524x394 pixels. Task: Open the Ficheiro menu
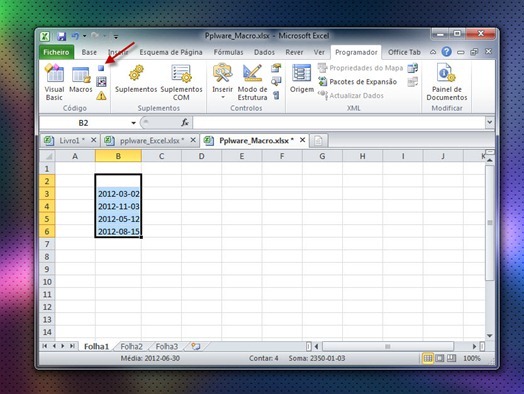pos(56,52)
